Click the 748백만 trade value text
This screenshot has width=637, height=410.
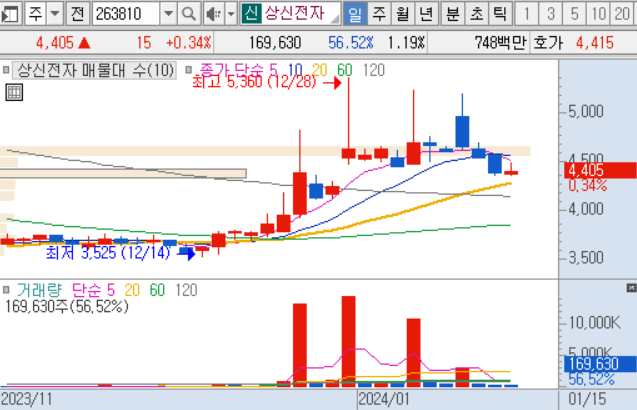tap(500, 42)
